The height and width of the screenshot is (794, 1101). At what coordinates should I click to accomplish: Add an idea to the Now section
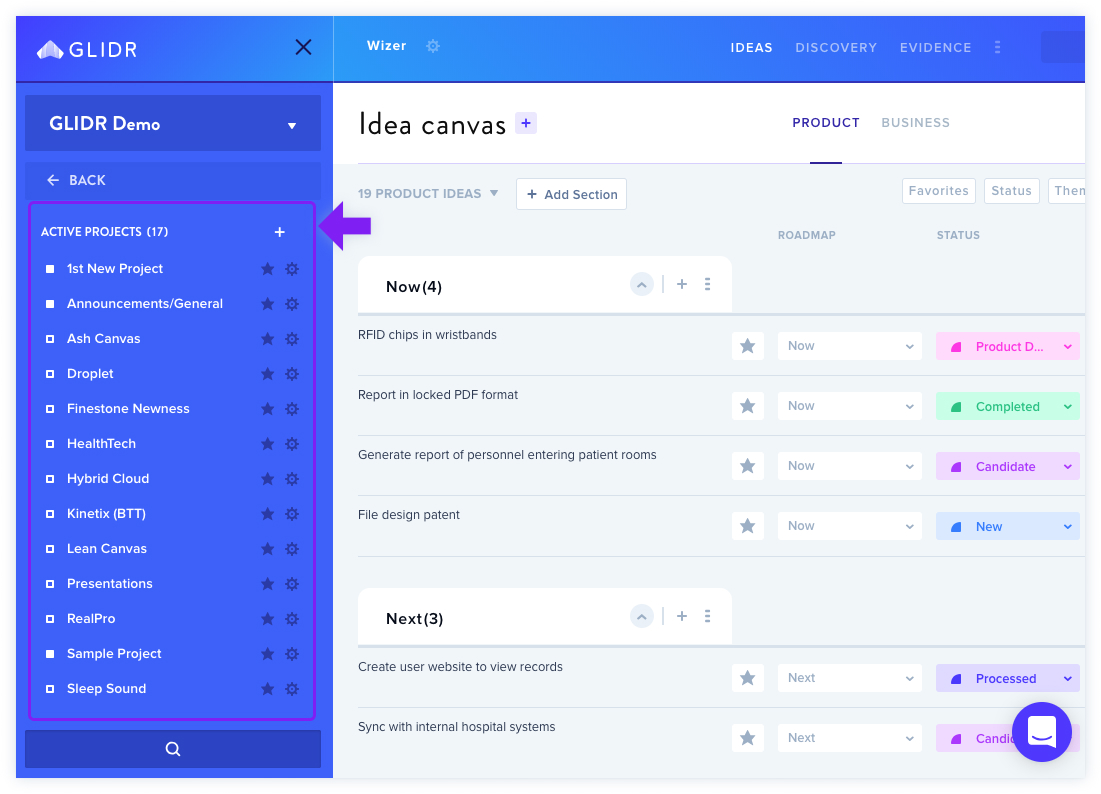coord(682,284)
